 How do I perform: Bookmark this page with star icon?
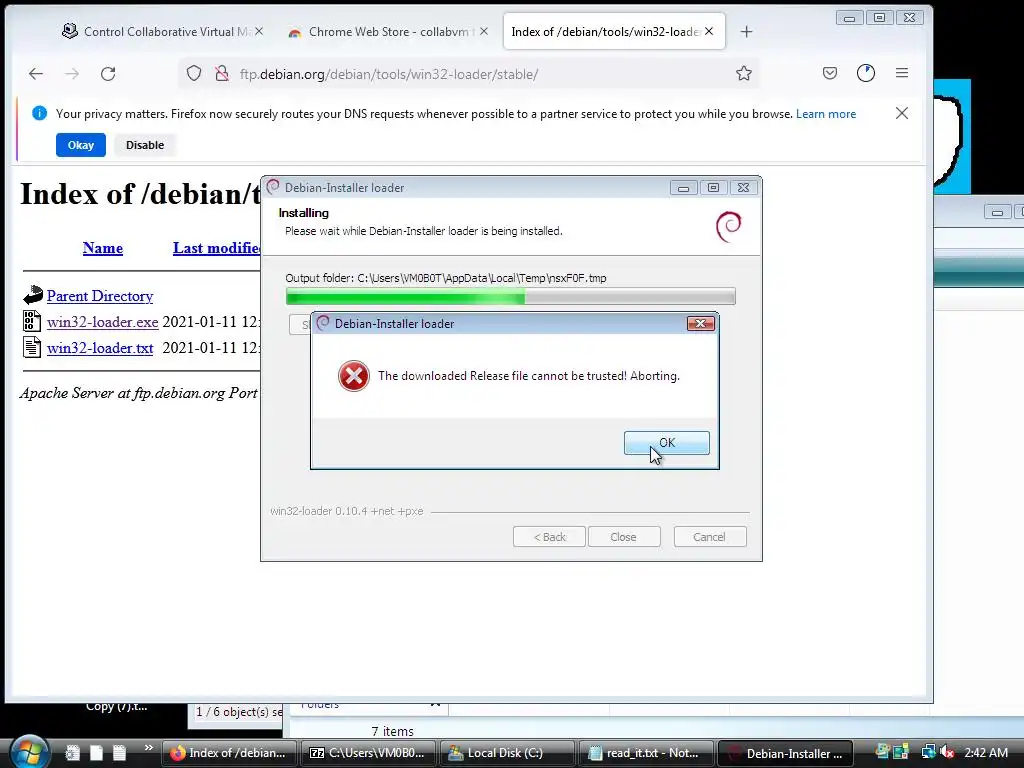click(x=744, y=74)
